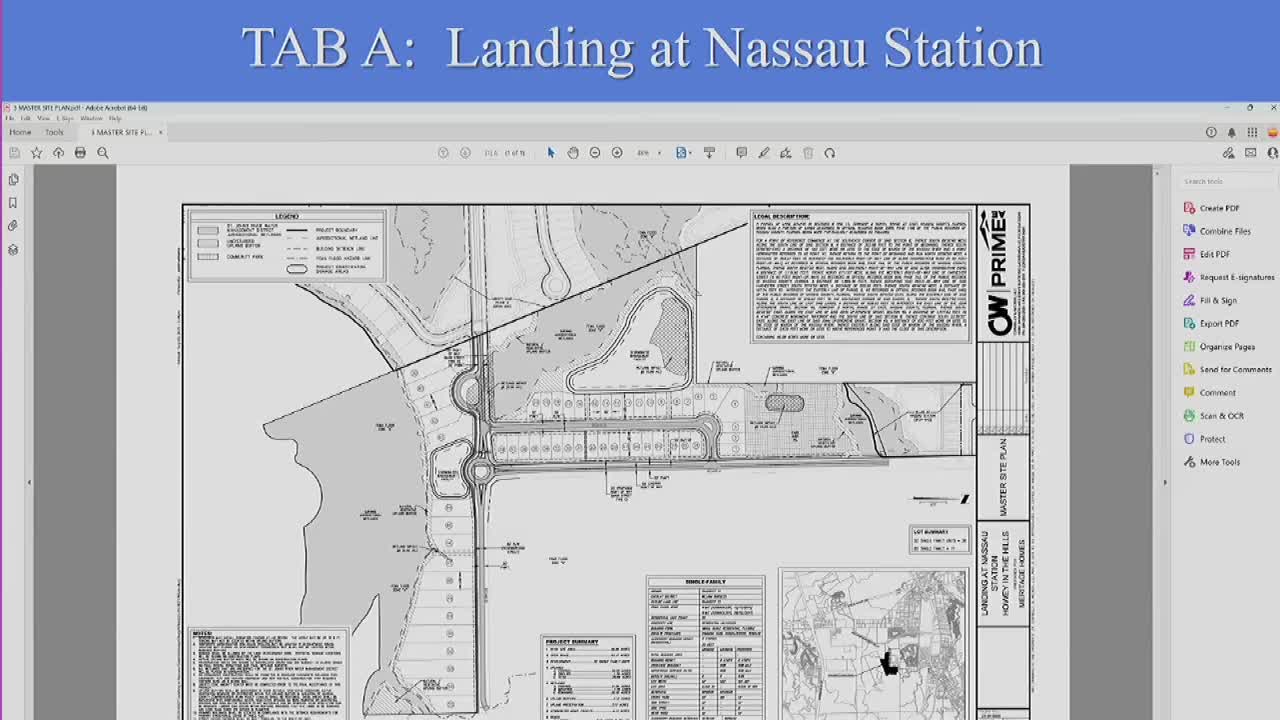The image size is (1280, 720).
Task: Open the Bookmarks panel icon
Action: (13, 203)
